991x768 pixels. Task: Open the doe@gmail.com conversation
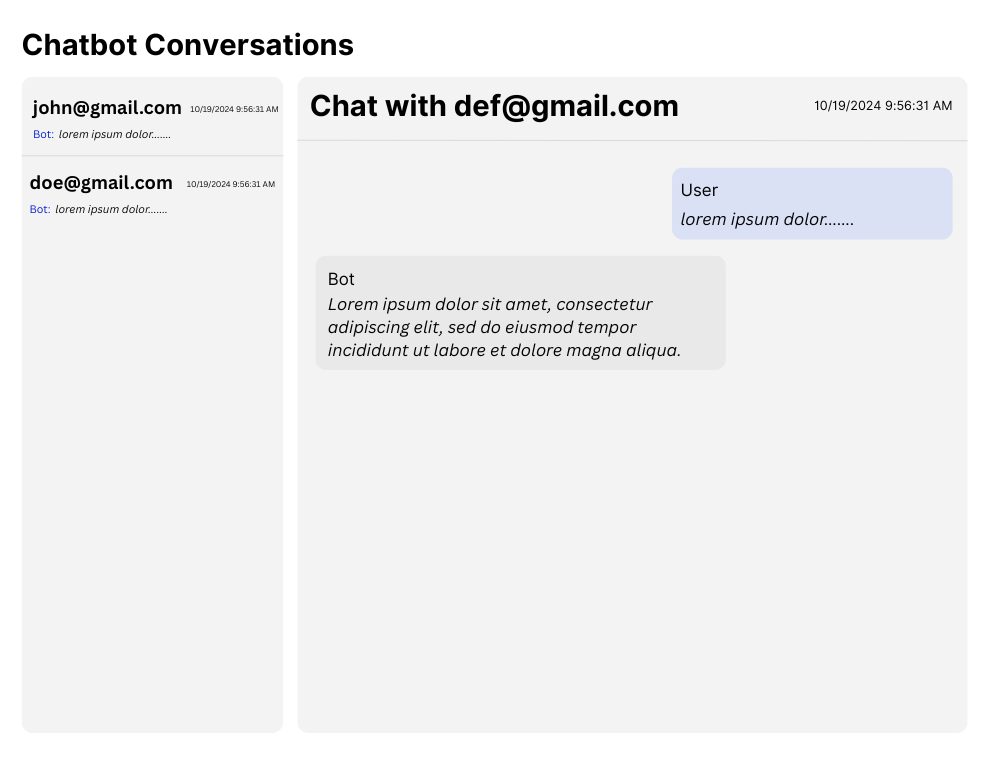(x=152, y=195)
